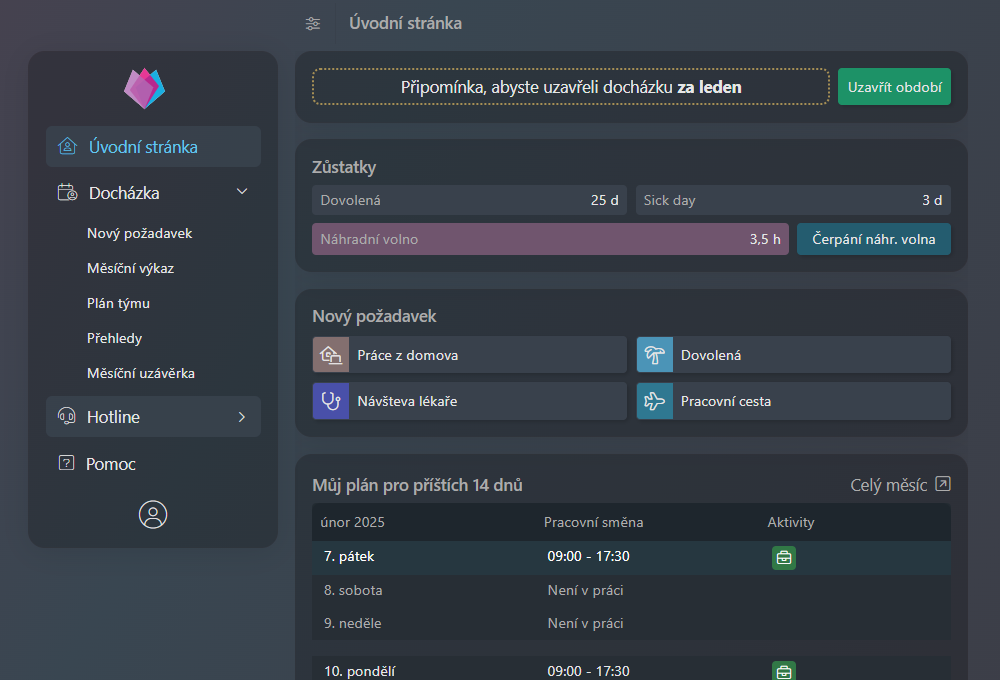The width and height of the screenshot is (1000, 680).
Task: Click the settings sliders icon in header
Action: point(313,24)
